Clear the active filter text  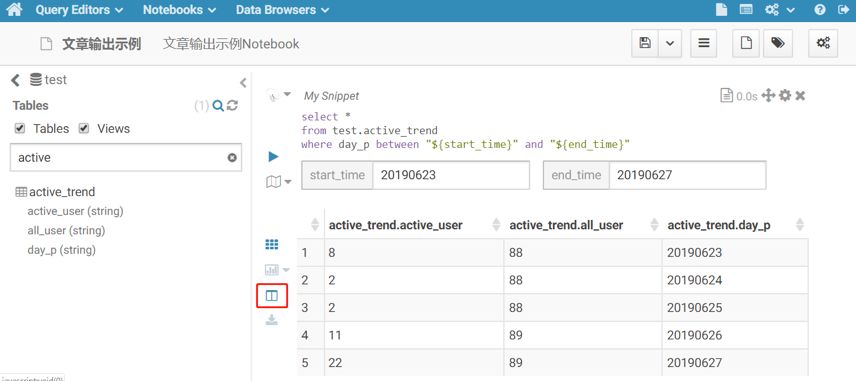tap(232, 158)
